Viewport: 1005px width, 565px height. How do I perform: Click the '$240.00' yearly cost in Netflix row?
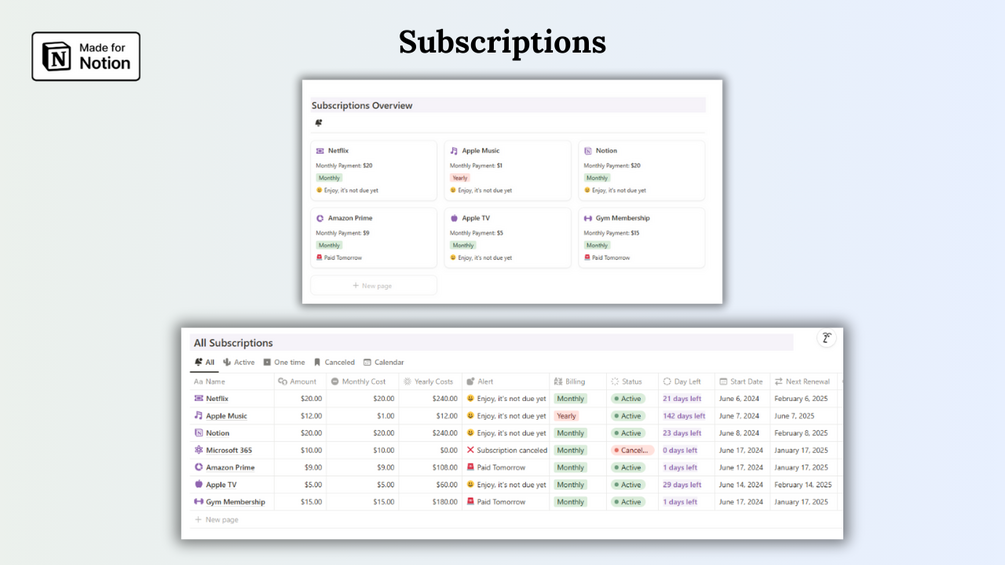[x=445, y=398]
